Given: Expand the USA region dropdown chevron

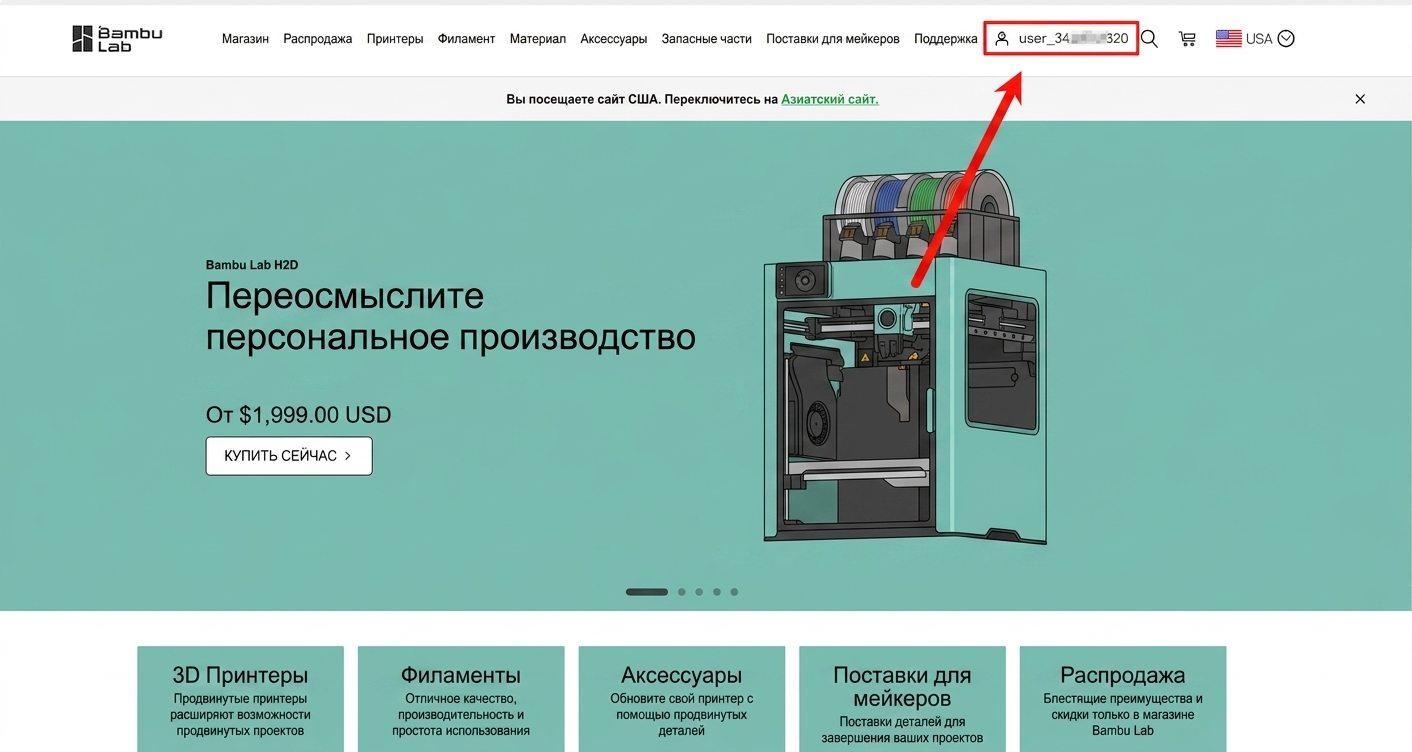Looking at the screenshot, I should [1286, 39].
